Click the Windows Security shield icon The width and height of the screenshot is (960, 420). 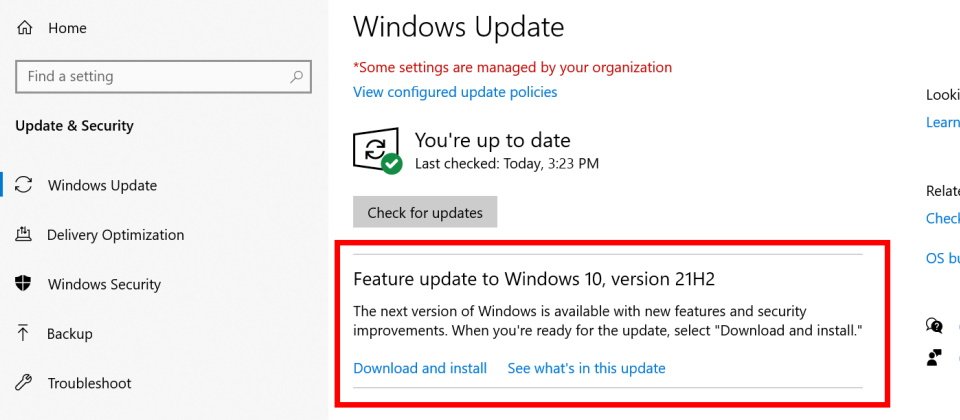[23, 283]
